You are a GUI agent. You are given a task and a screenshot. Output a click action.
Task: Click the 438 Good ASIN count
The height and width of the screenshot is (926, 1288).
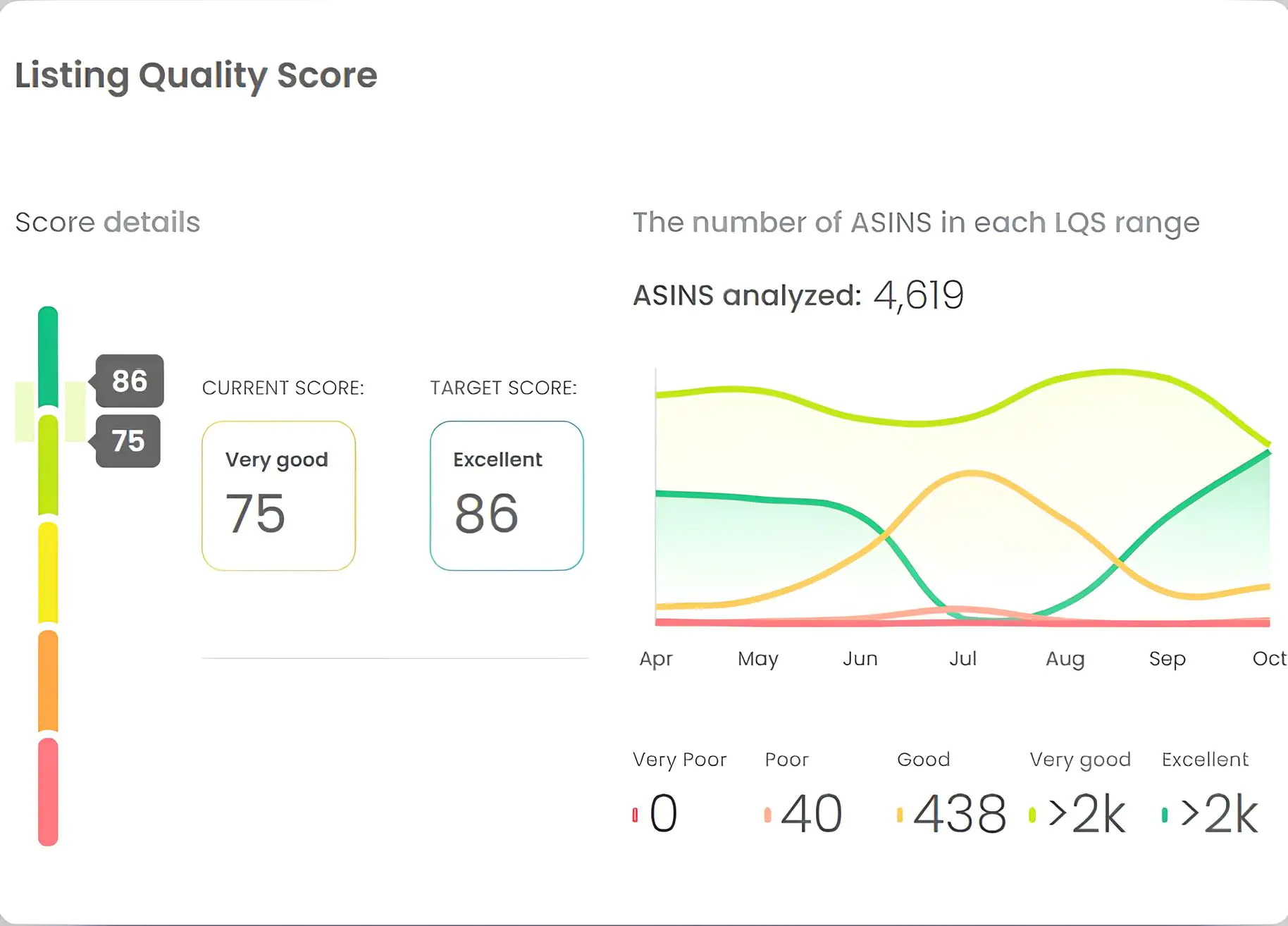click(960, 814)
